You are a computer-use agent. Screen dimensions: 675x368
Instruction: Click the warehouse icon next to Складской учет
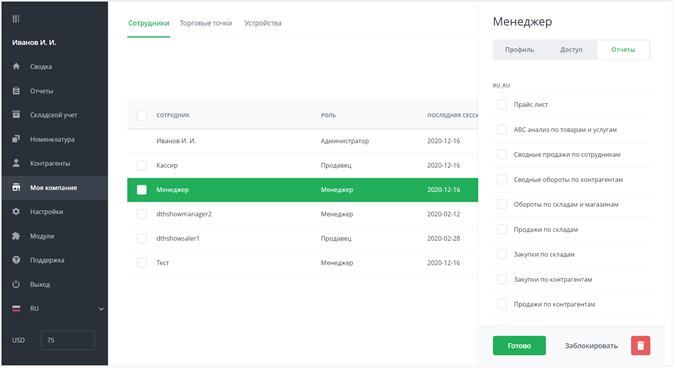16,114
